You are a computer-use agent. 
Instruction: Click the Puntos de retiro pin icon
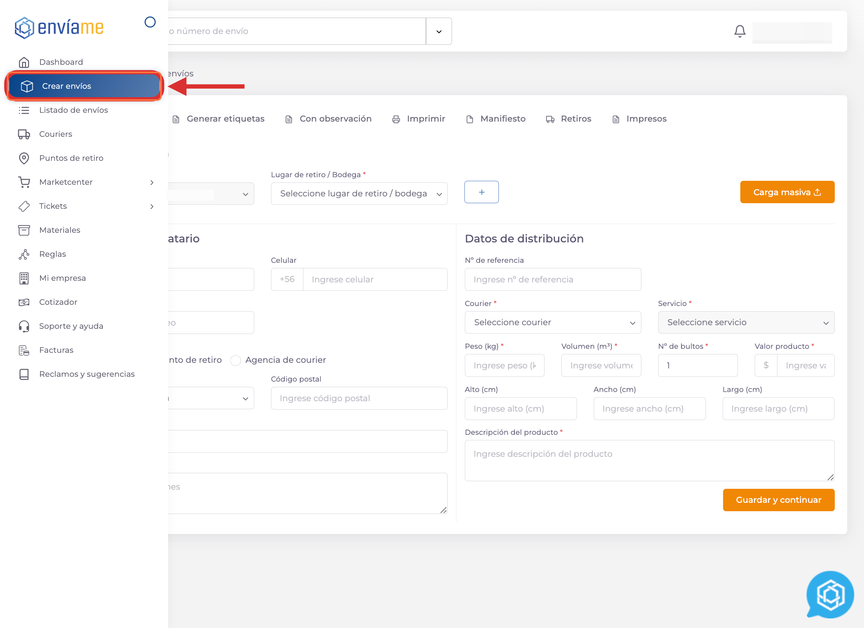24,158
